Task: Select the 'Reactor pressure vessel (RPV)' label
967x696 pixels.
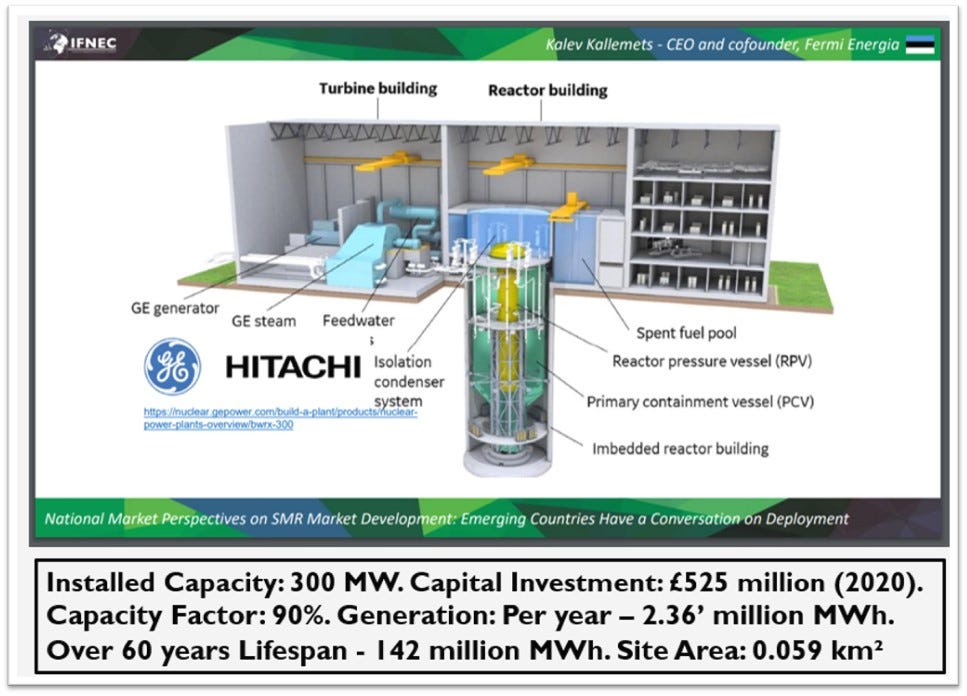Action: (712, 361)
